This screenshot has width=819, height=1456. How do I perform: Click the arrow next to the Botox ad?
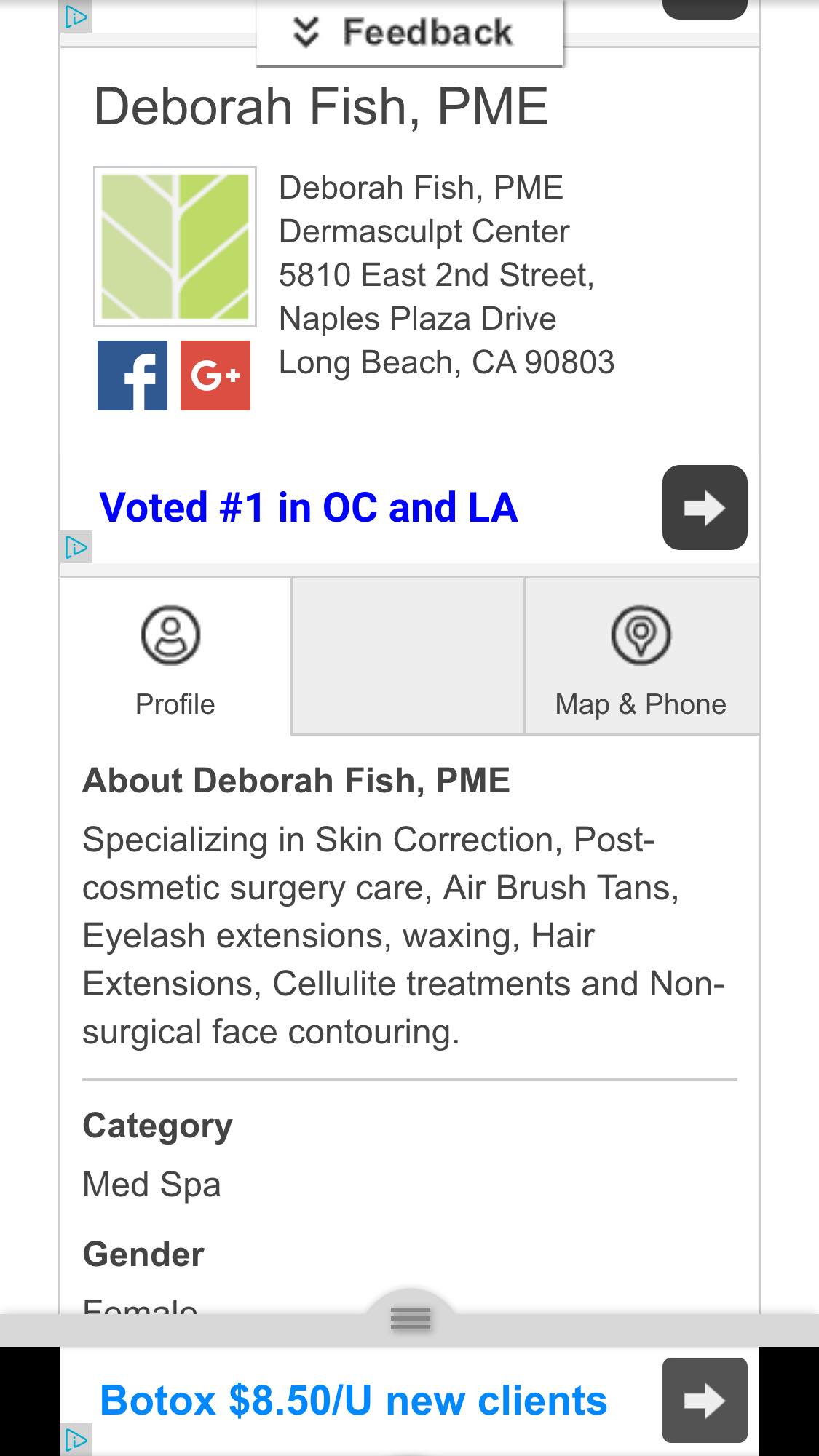pyautogui.click(x=704, y=1400)
